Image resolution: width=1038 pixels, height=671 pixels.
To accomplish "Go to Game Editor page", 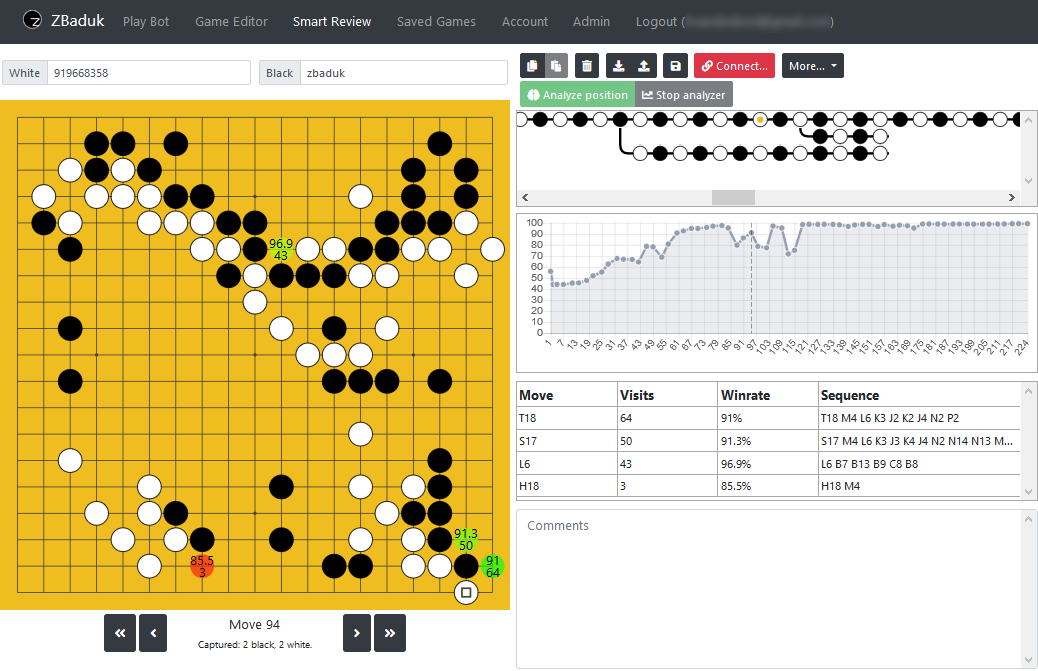I will tap(231, 21).
